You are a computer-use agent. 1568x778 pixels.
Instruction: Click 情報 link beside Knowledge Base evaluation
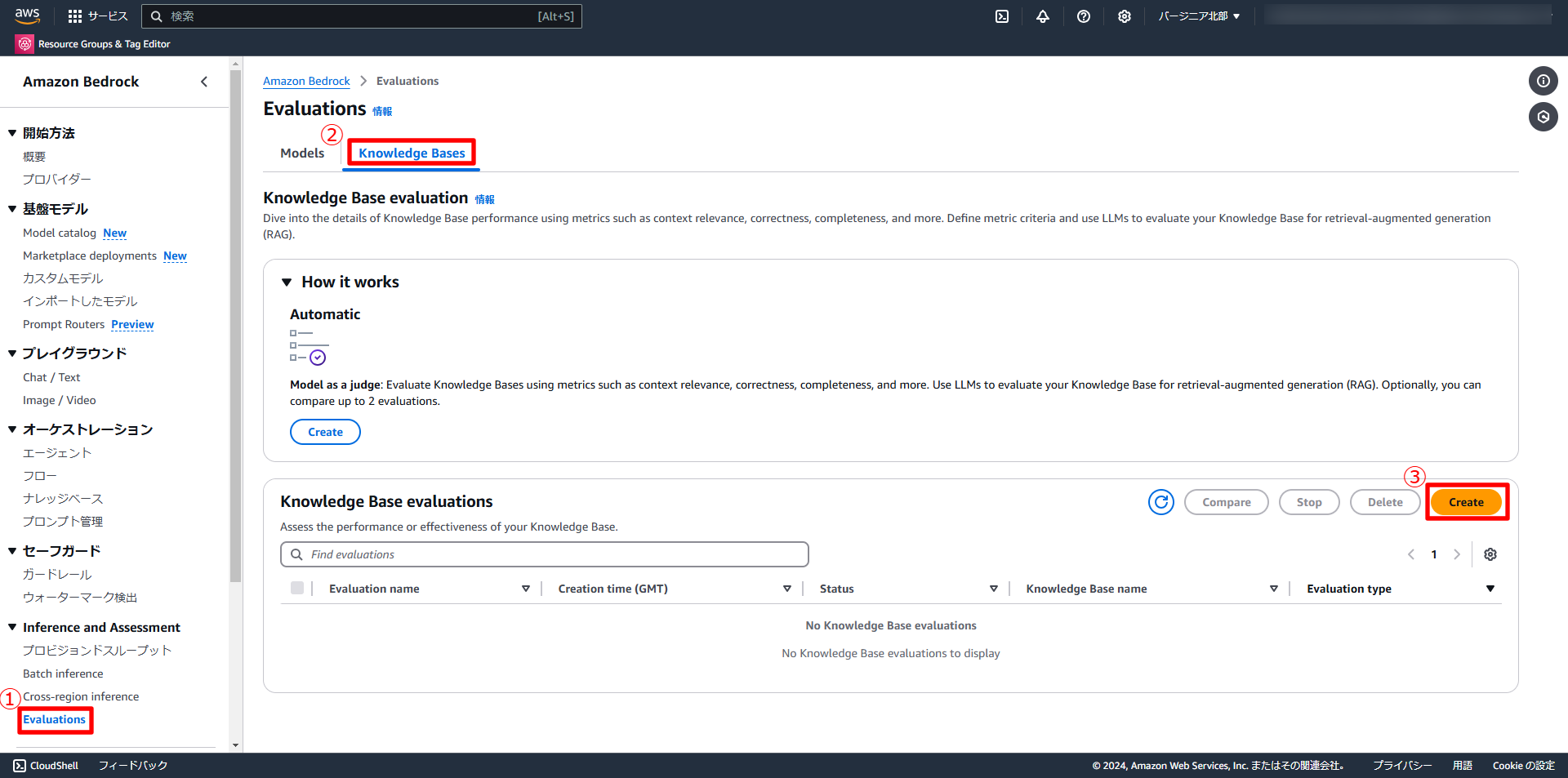pyautogui.click(x=484, y=199)
